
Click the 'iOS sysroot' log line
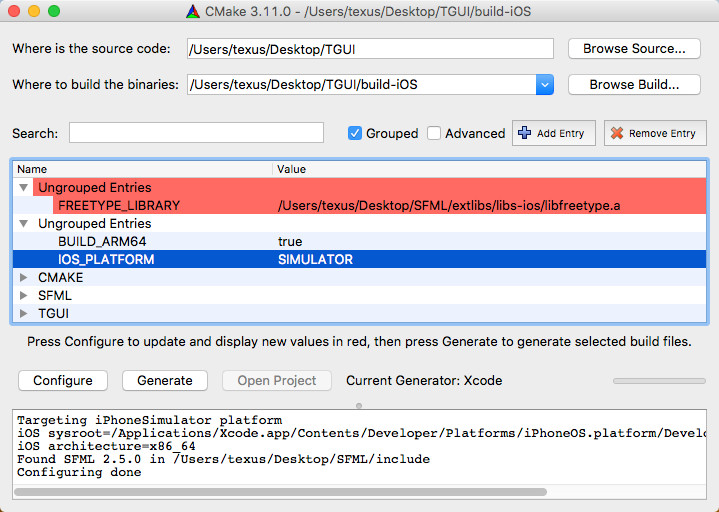point(361,433)
